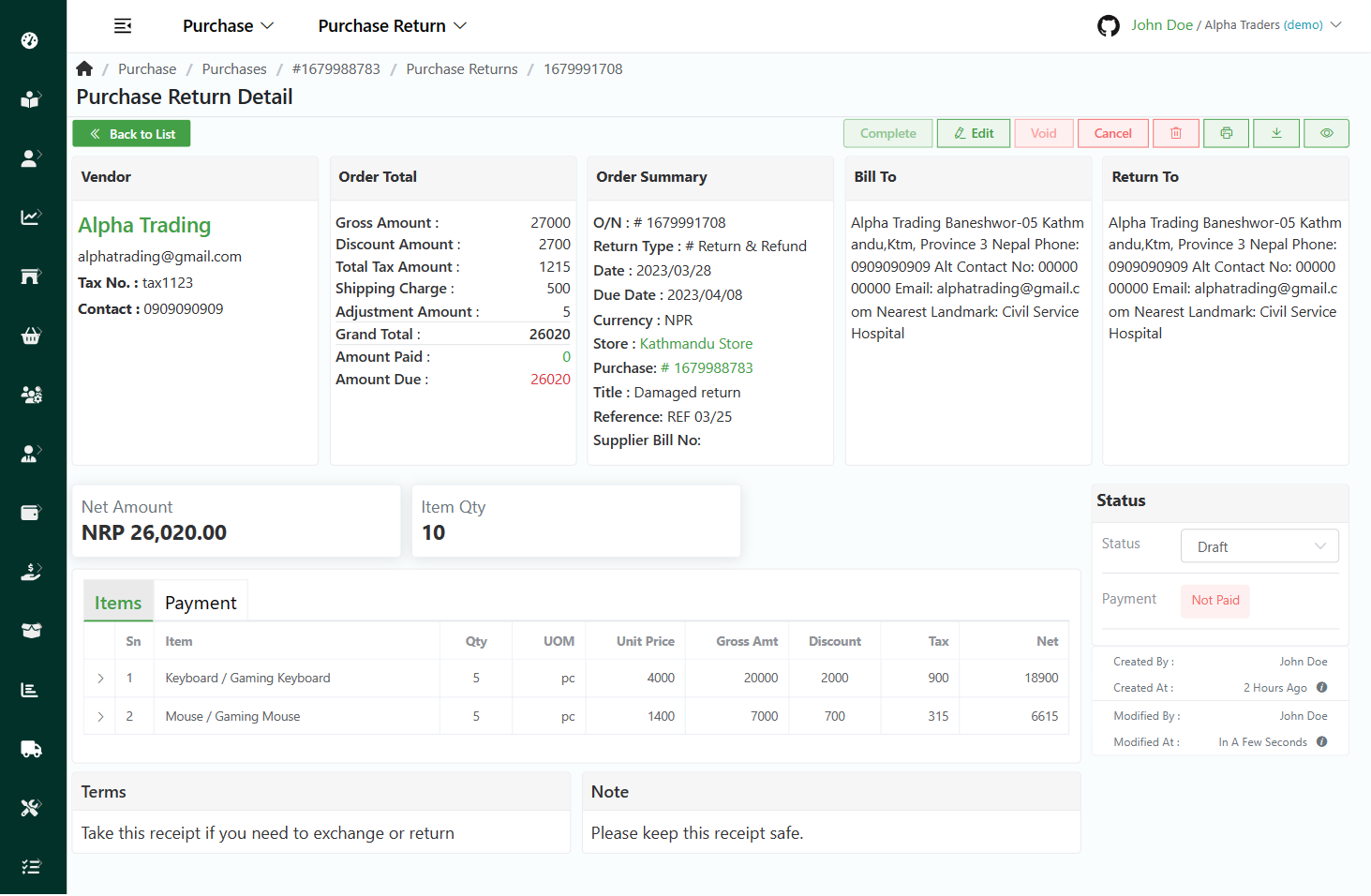
Task: Open the user with tie sidebar icon
Action: (30, 454)
